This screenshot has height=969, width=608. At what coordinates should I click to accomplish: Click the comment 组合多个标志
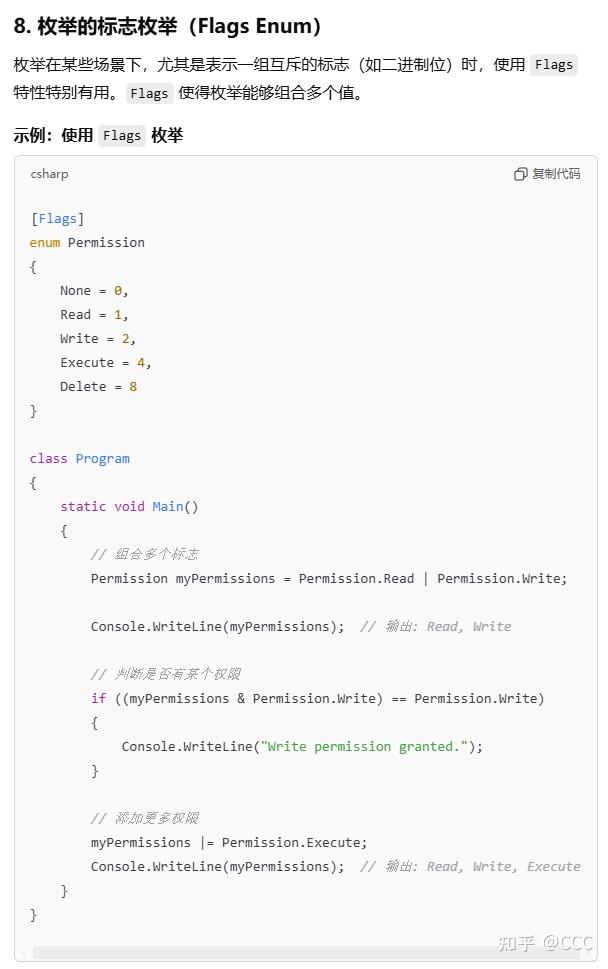click(x=144, y=554)
